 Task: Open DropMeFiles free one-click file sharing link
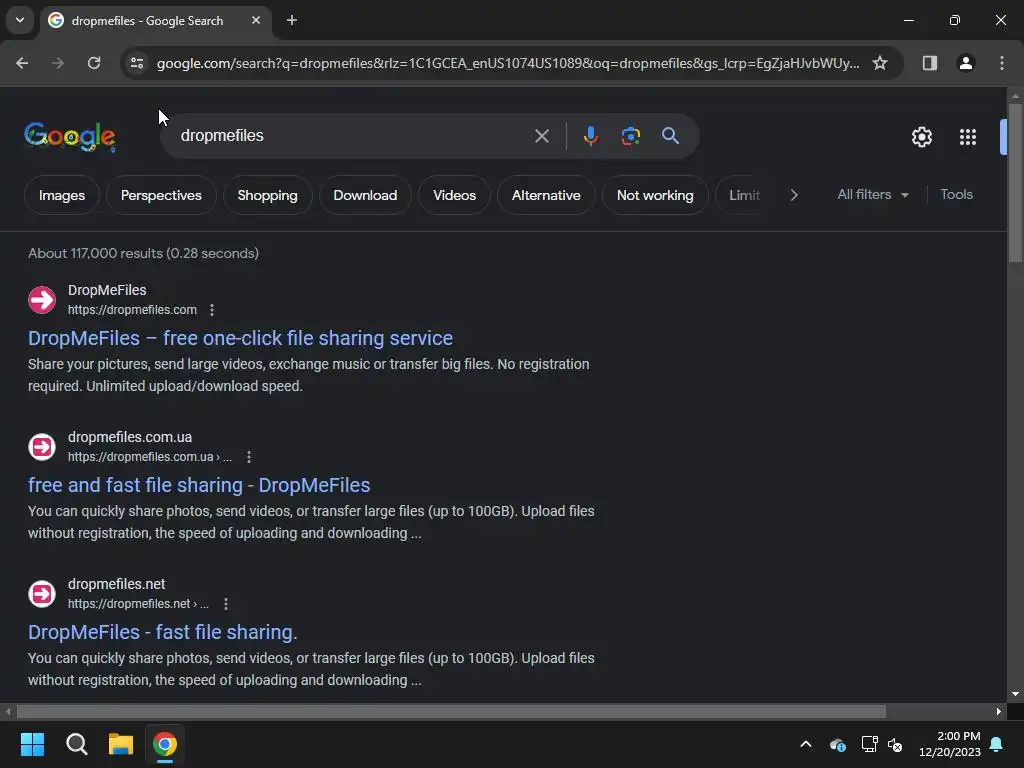240,338
